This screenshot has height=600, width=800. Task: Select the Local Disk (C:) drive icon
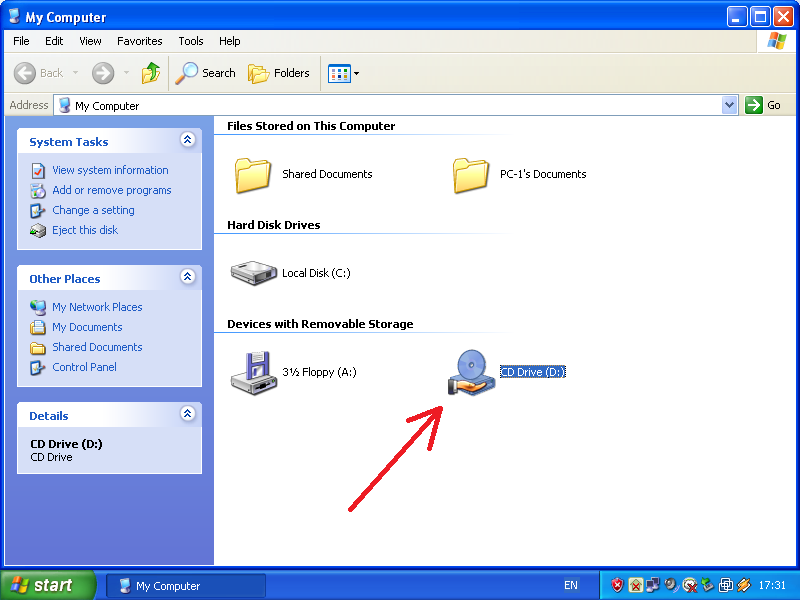[254, 273]
